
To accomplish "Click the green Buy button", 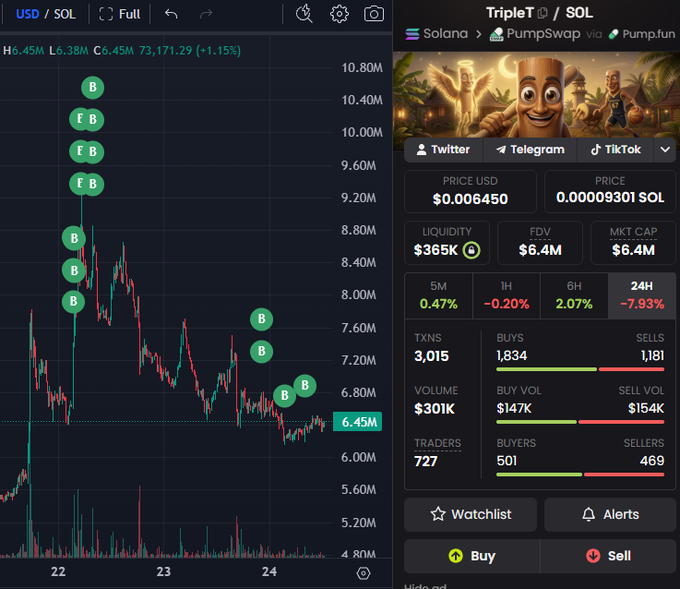I will tap(472, 556).
